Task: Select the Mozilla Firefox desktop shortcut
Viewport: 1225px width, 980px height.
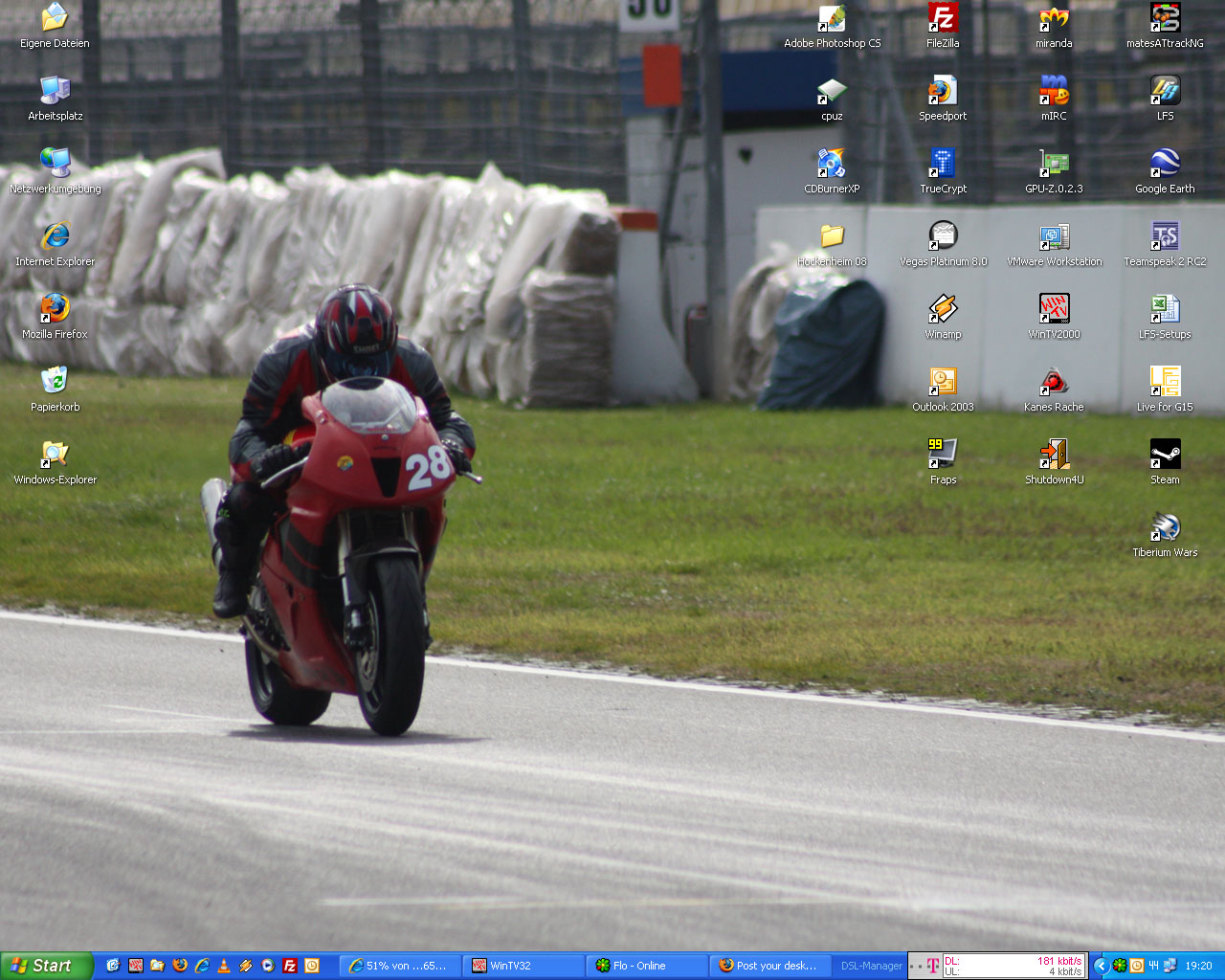Action: [x=56, y=317]
